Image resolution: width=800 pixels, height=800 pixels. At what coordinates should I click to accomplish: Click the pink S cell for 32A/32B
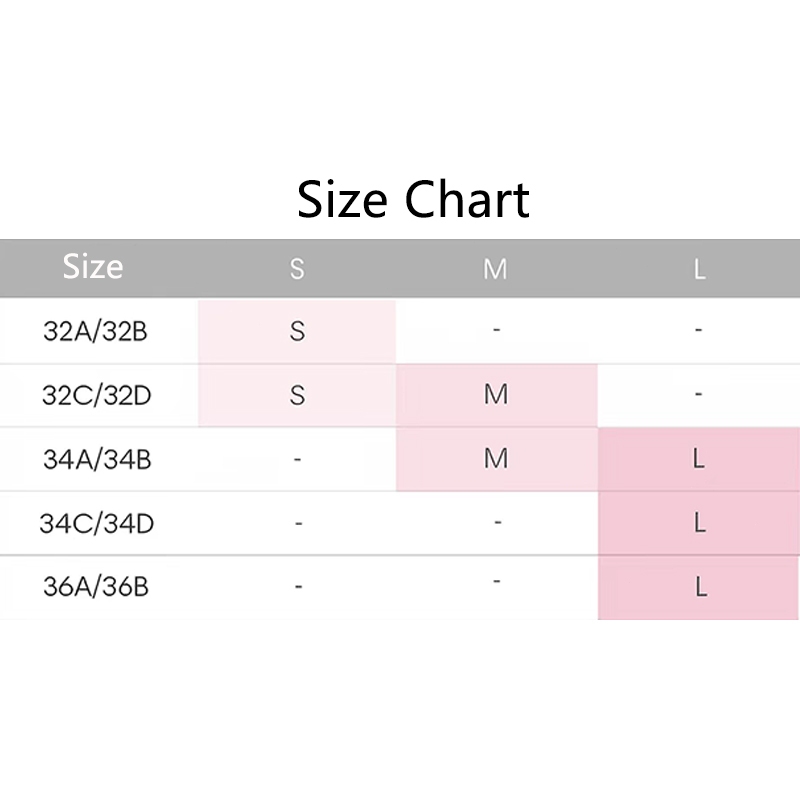point(297,332)
